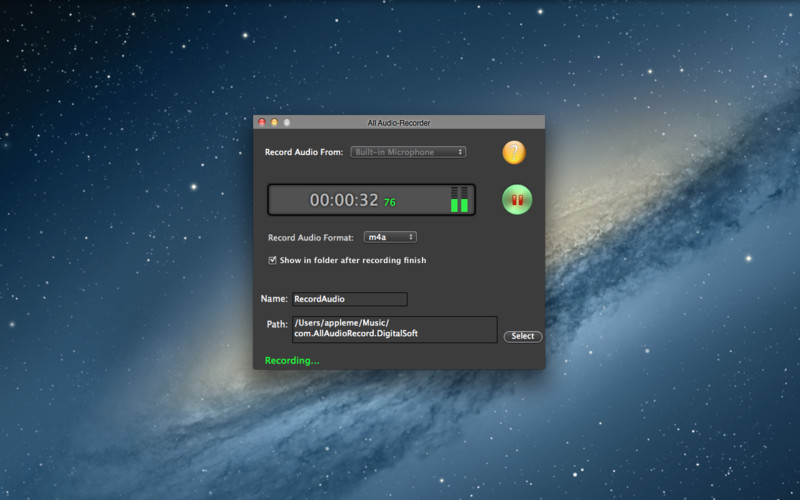
Task: Open the Record Audio From dropdown
Action: pos(408,152)
